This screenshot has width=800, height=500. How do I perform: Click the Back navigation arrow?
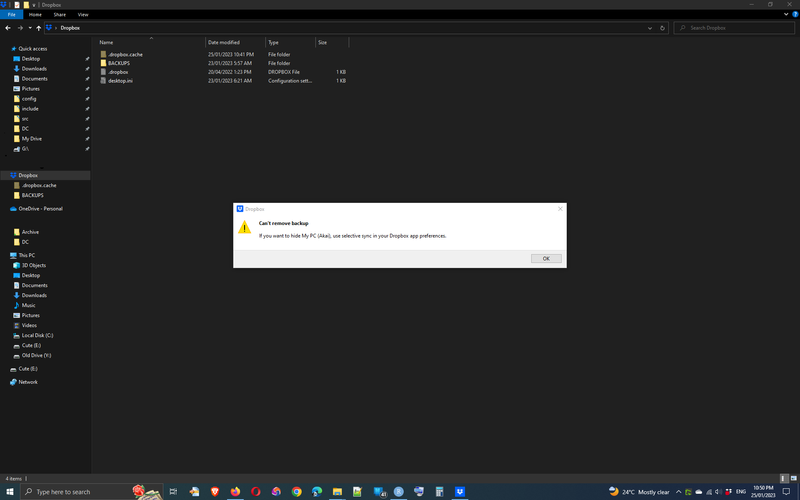[8, 28]
